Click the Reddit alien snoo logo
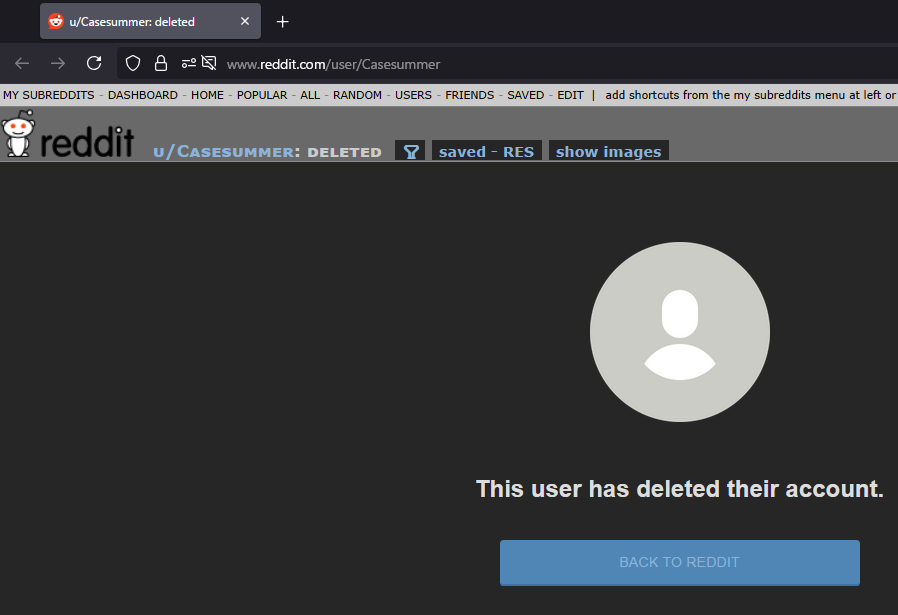898x615 pixels. pyautogui.click(x=18, y=133)
